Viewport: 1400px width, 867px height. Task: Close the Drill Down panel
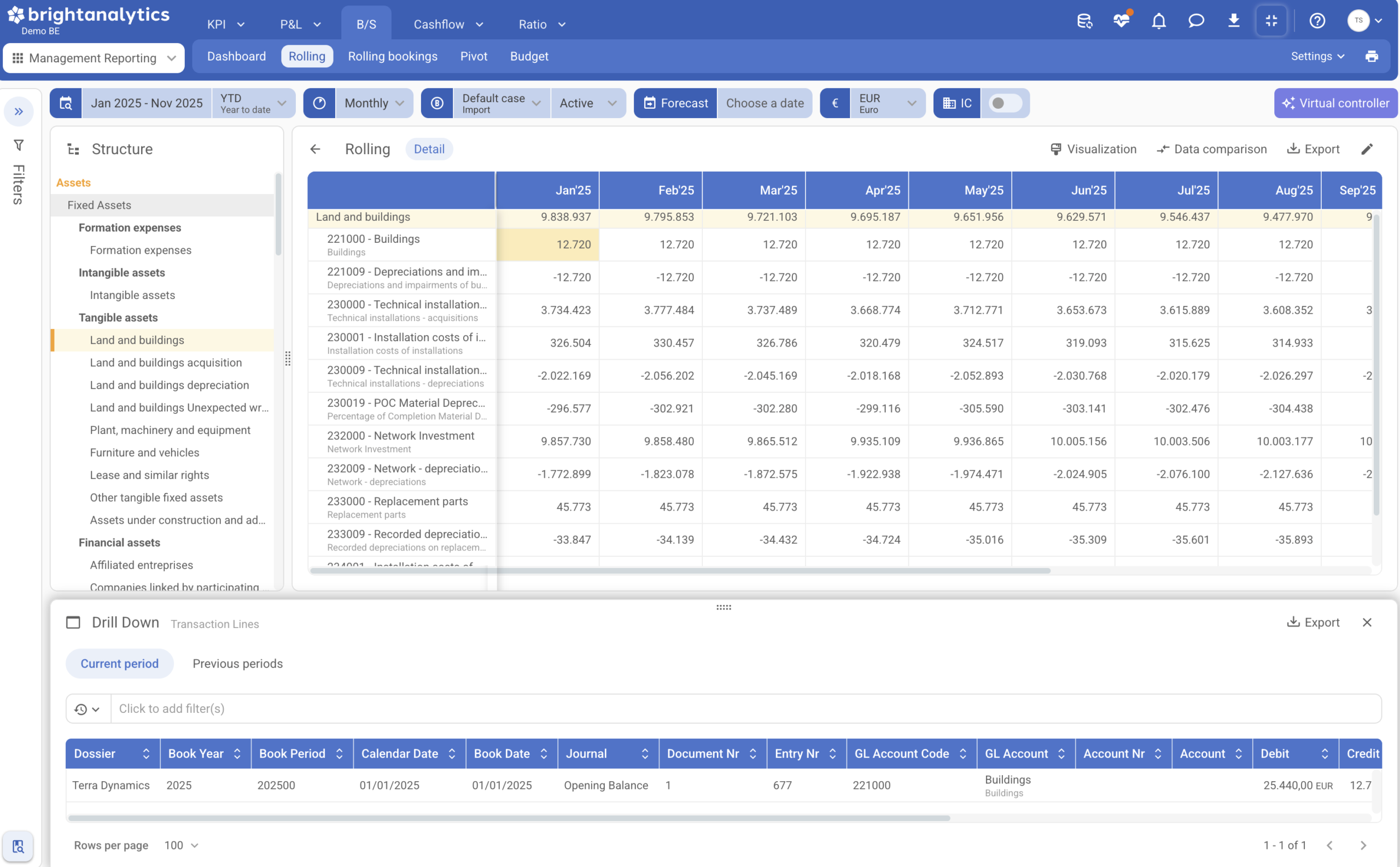coord(1367,623)
